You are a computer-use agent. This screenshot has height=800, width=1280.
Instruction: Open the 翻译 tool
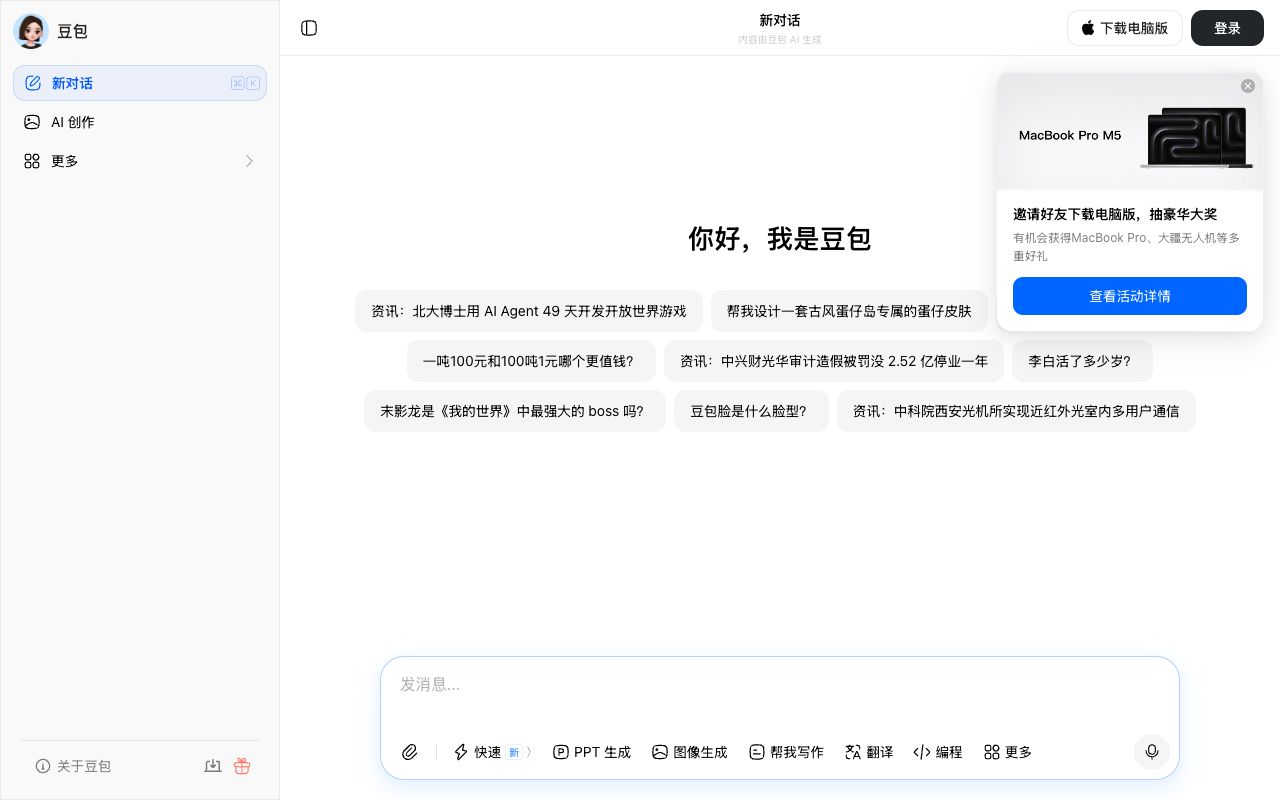pos(869,752)
